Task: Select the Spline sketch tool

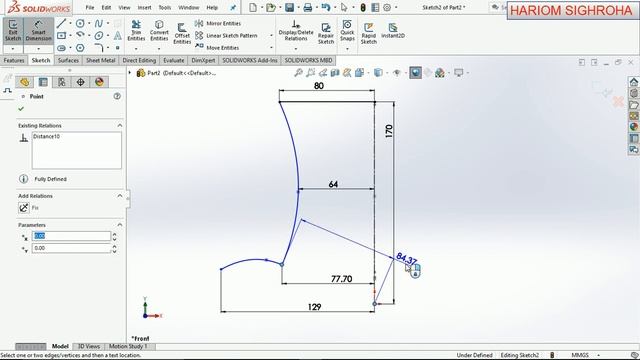Action: (99, 23)
